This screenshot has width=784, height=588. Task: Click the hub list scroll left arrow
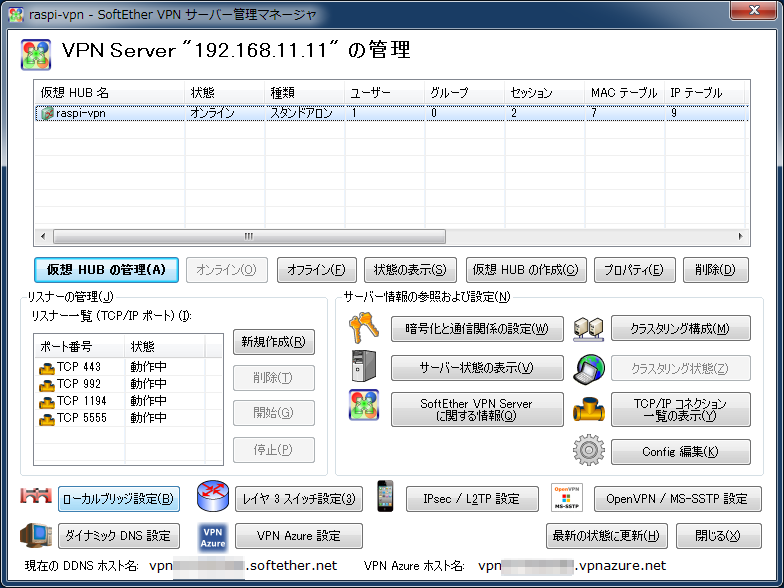(x=43, y=236)
